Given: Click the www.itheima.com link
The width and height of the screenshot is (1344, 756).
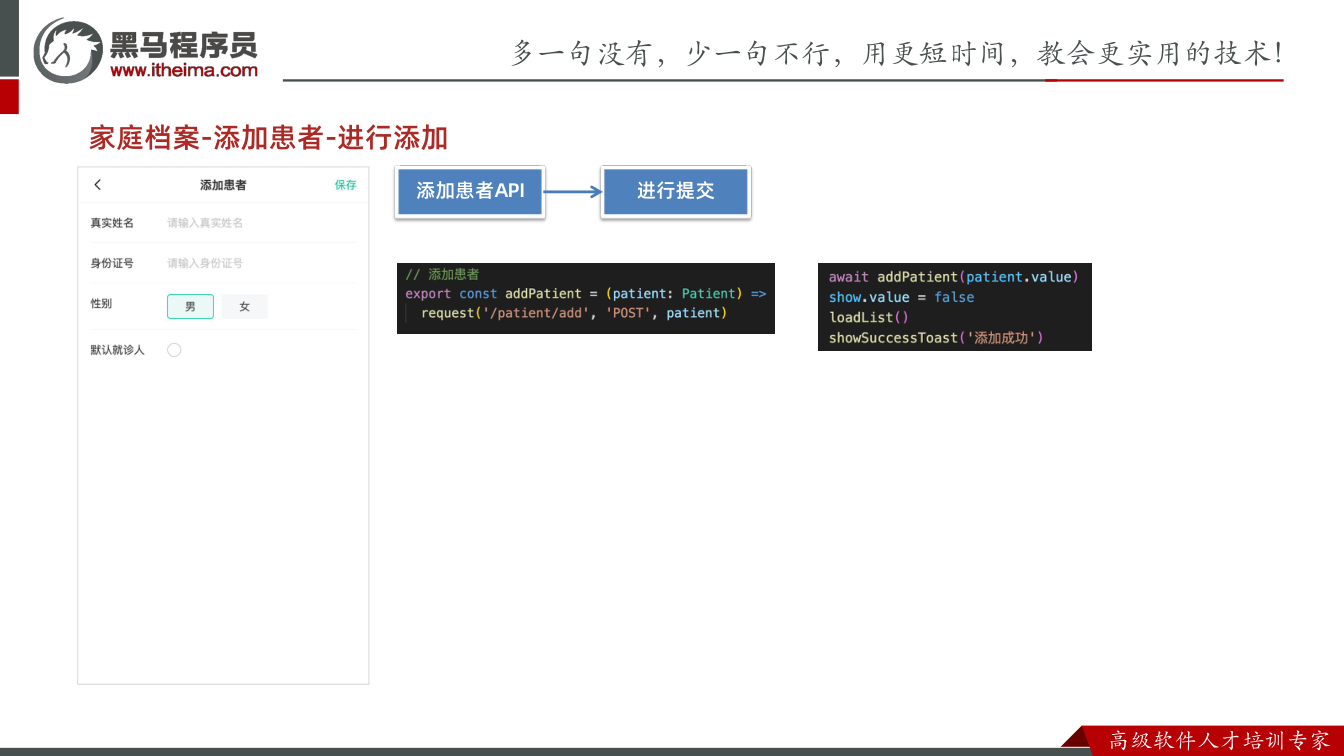Looking at the screenshot, I should (x=184, y=70).
